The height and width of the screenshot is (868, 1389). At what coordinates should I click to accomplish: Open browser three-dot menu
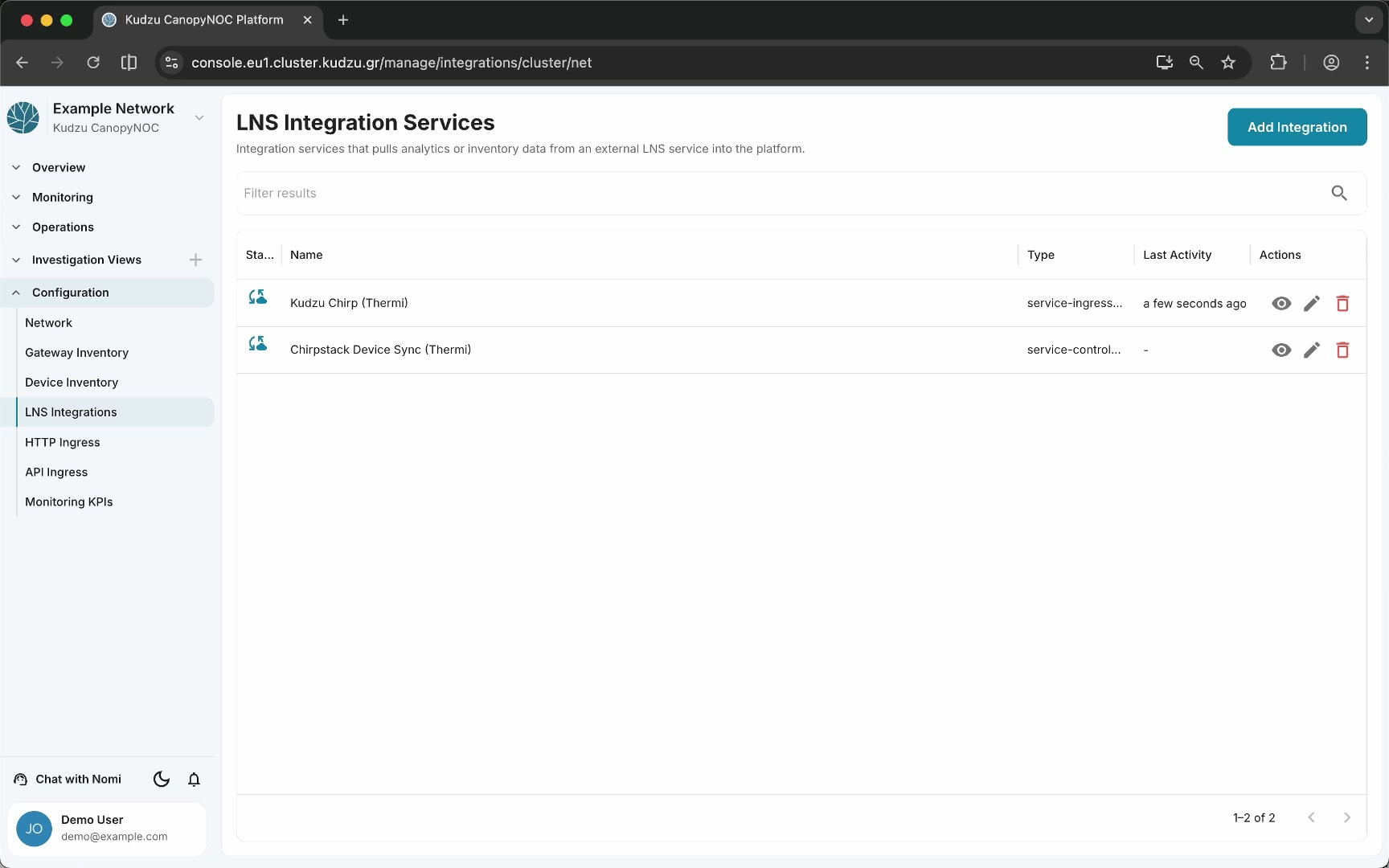1367,63
